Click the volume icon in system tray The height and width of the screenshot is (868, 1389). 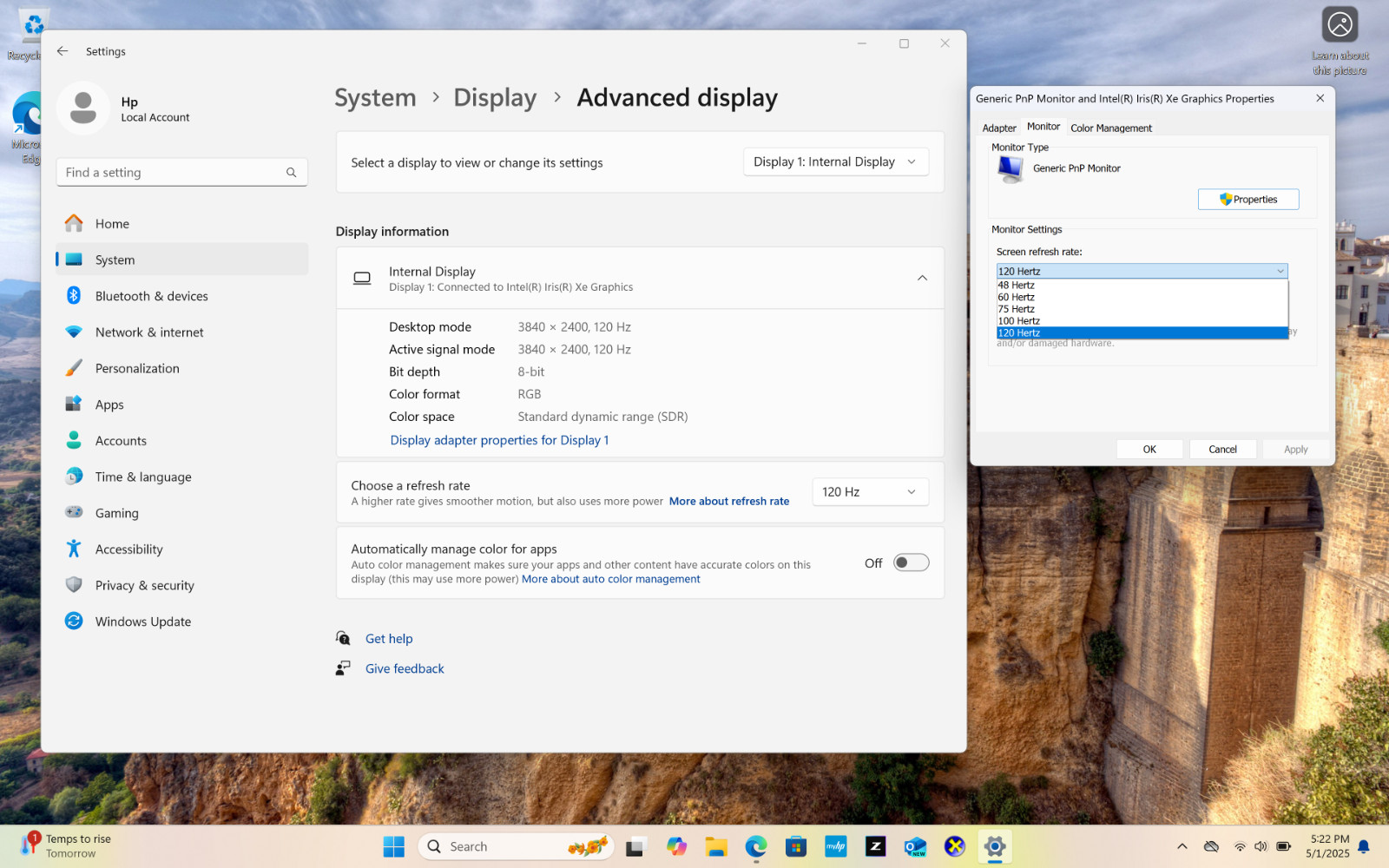coord(1261,846)
